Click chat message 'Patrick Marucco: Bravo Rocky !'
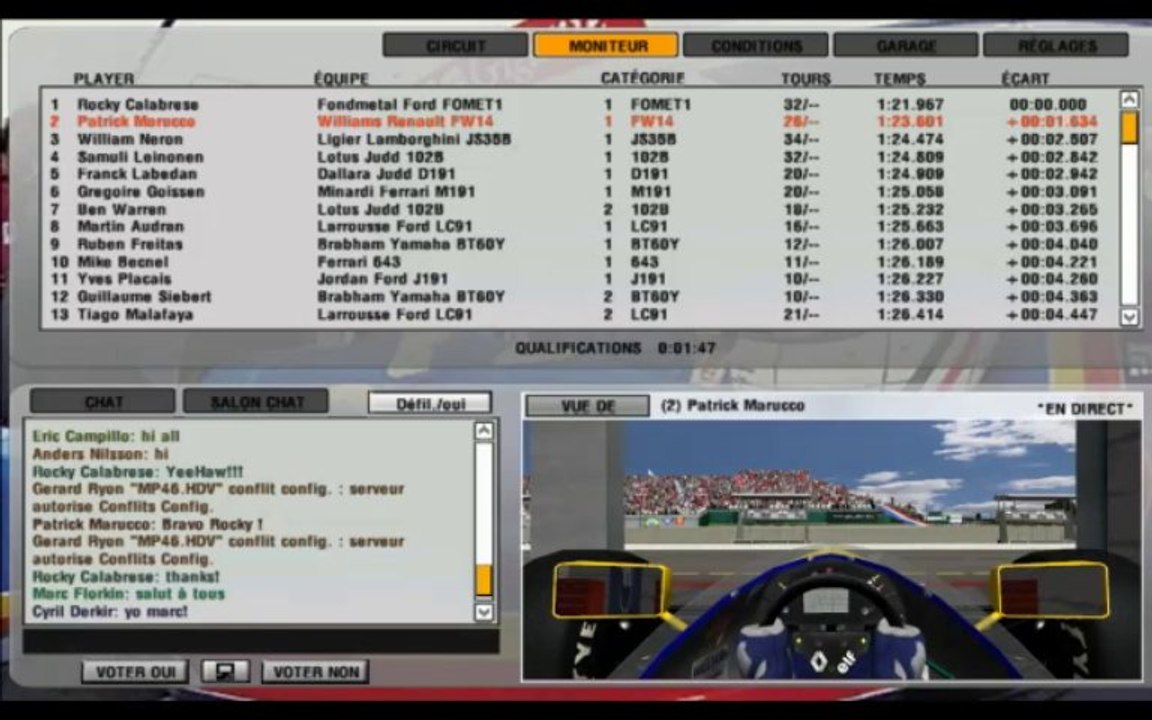 pyautogui.click(x=147, y=525)
